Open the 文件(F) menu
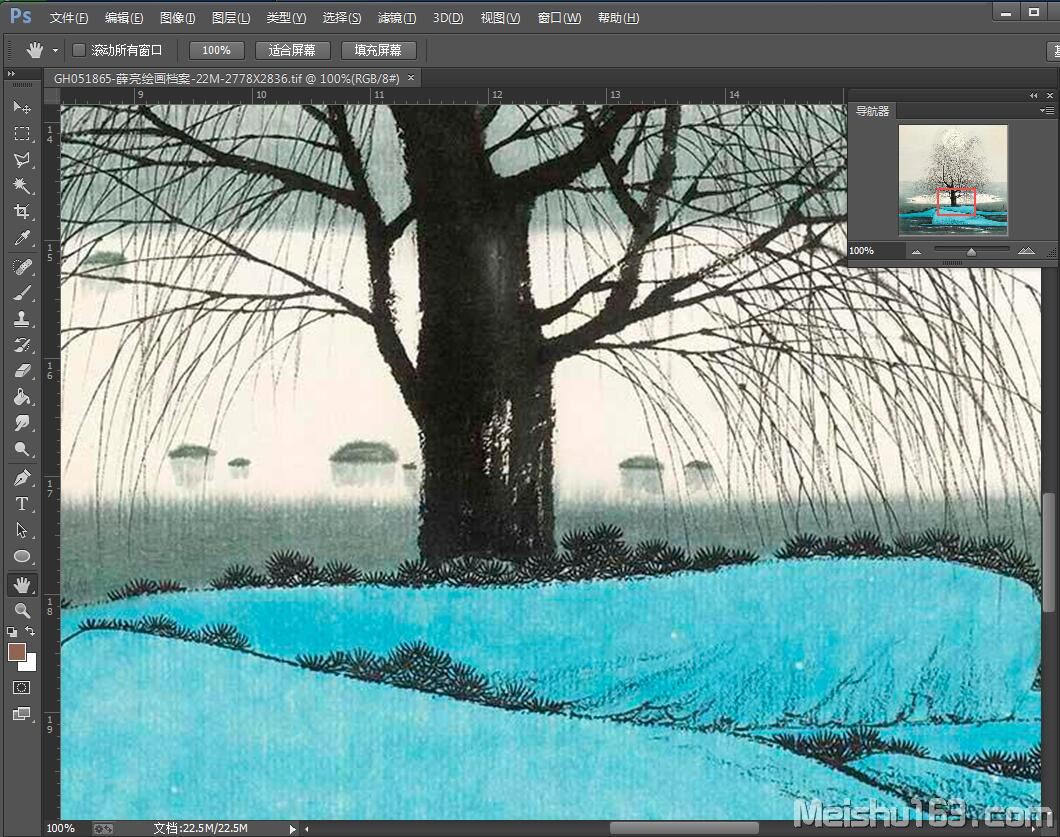 pos(68,18)
